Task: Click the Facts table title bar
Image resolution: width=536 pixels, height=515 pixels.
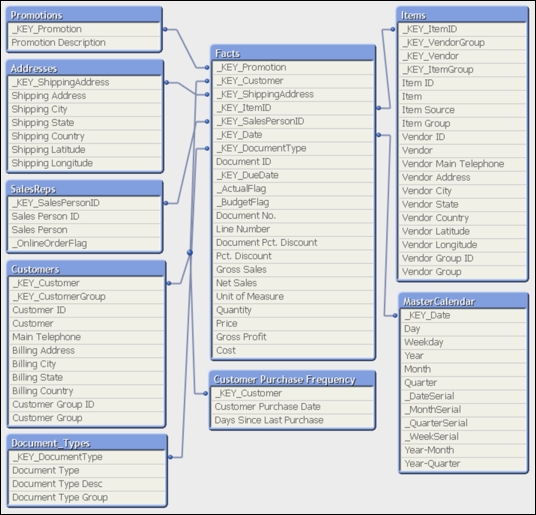Action: (x=293, y=53)
